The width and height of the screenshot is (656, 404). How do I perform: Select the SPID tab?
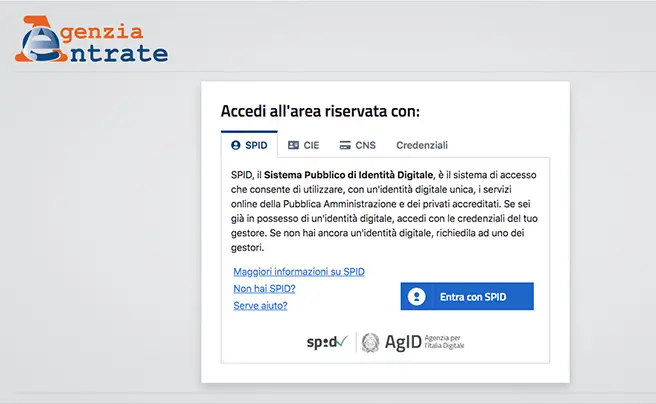click(249, 145)
